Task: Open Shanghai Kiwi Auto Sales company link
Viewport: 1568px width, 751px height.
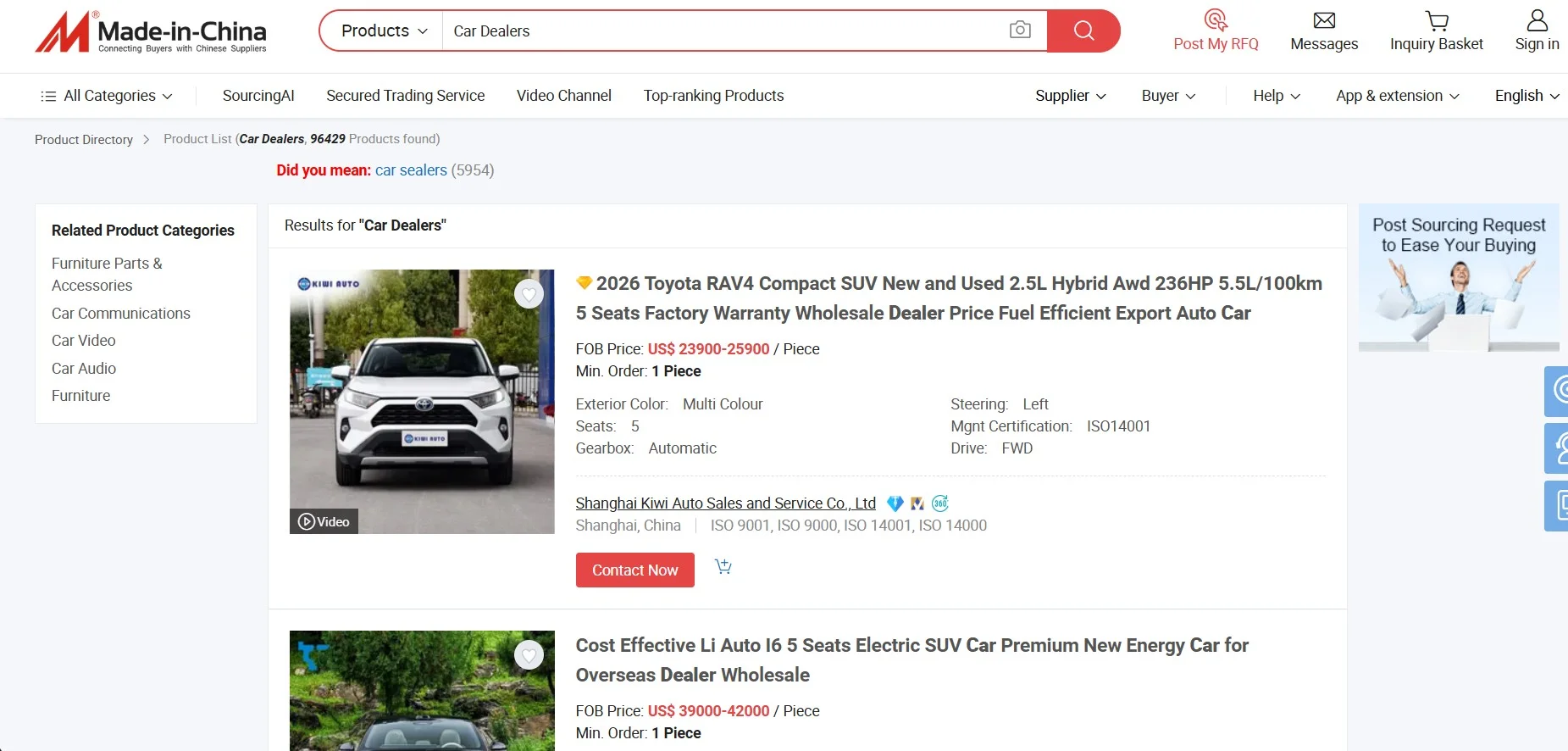Action: coord(726,503)
